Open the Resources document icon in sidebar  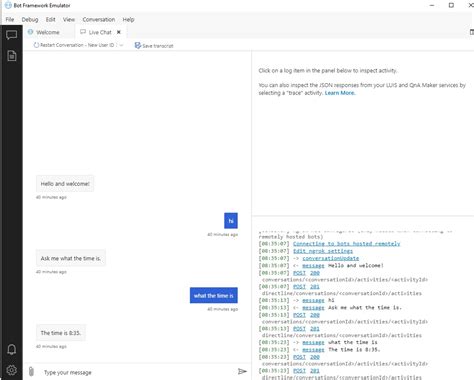(x=12, y=56)
